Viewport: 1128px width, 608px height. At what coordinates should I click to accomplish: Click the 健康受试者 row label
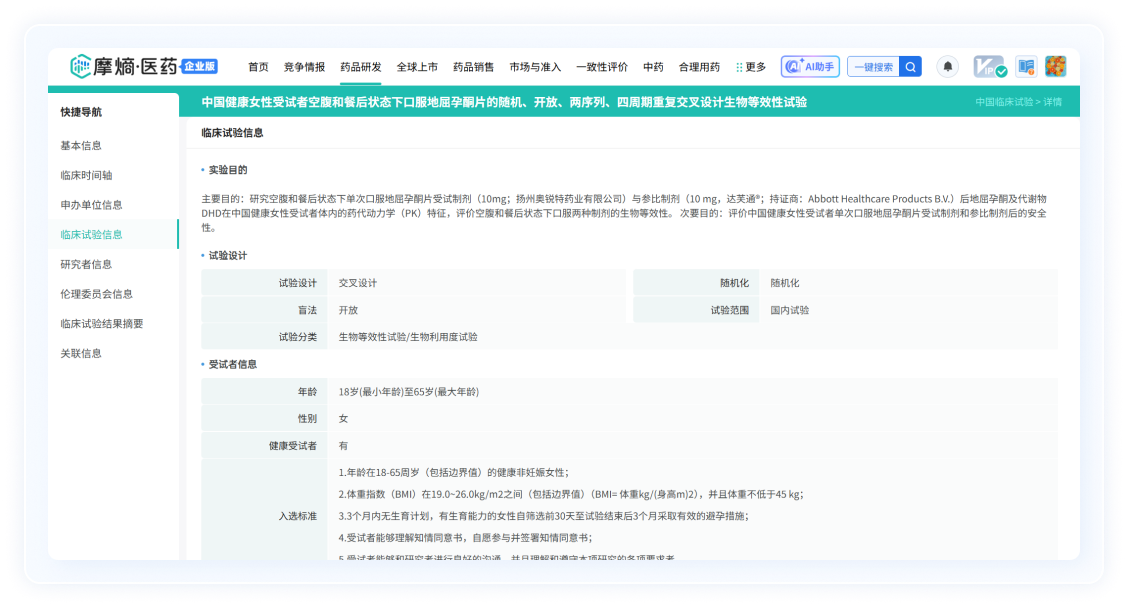293,445
